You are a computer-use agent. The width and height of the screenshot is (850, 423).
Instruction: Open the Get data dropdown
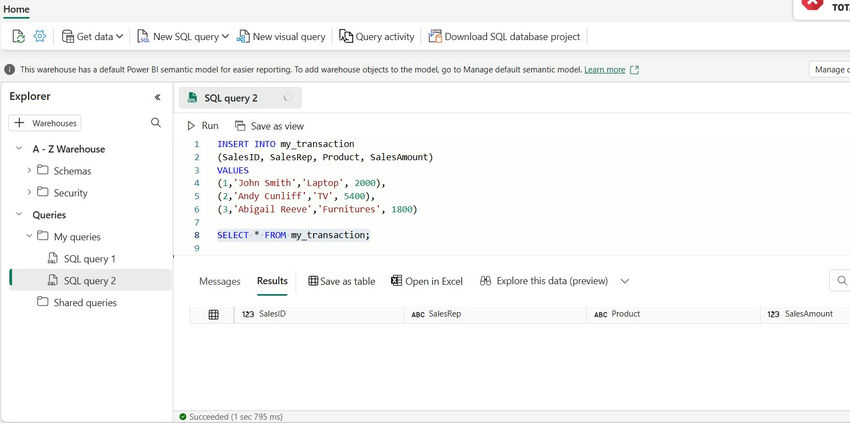pyautogui.click(x=92, y=36)
